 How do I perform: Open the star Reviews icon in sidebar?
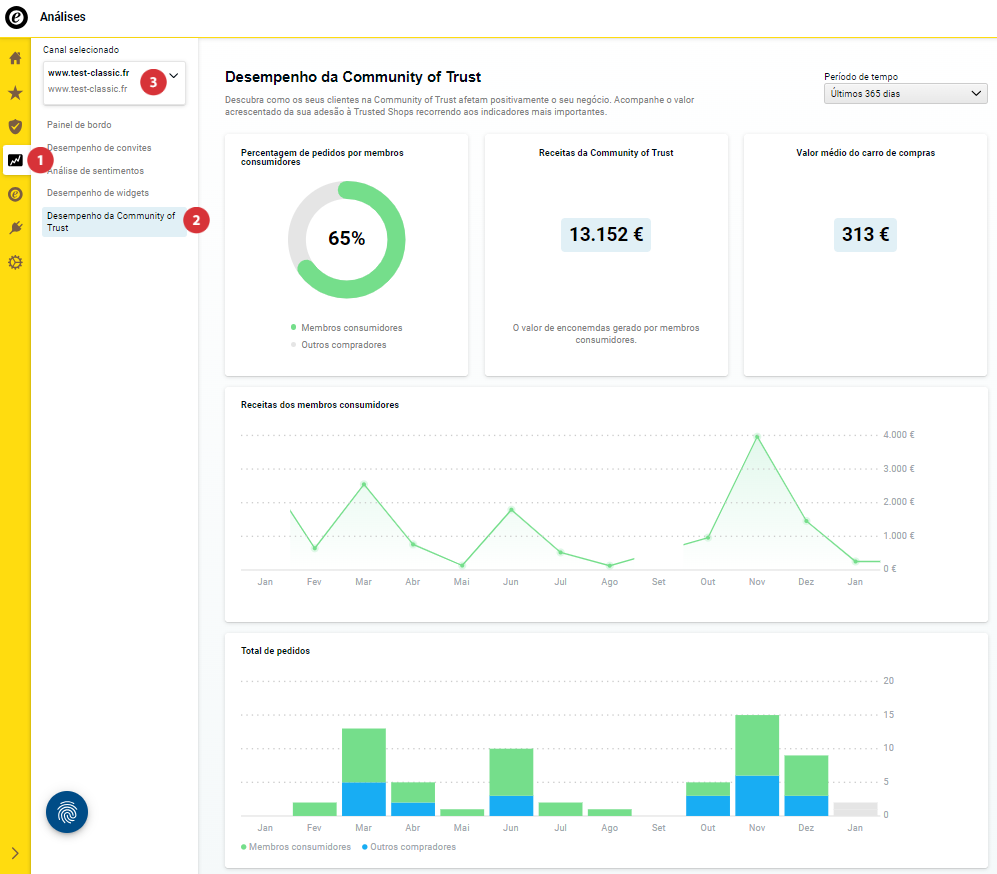click(x=15, y=93)
